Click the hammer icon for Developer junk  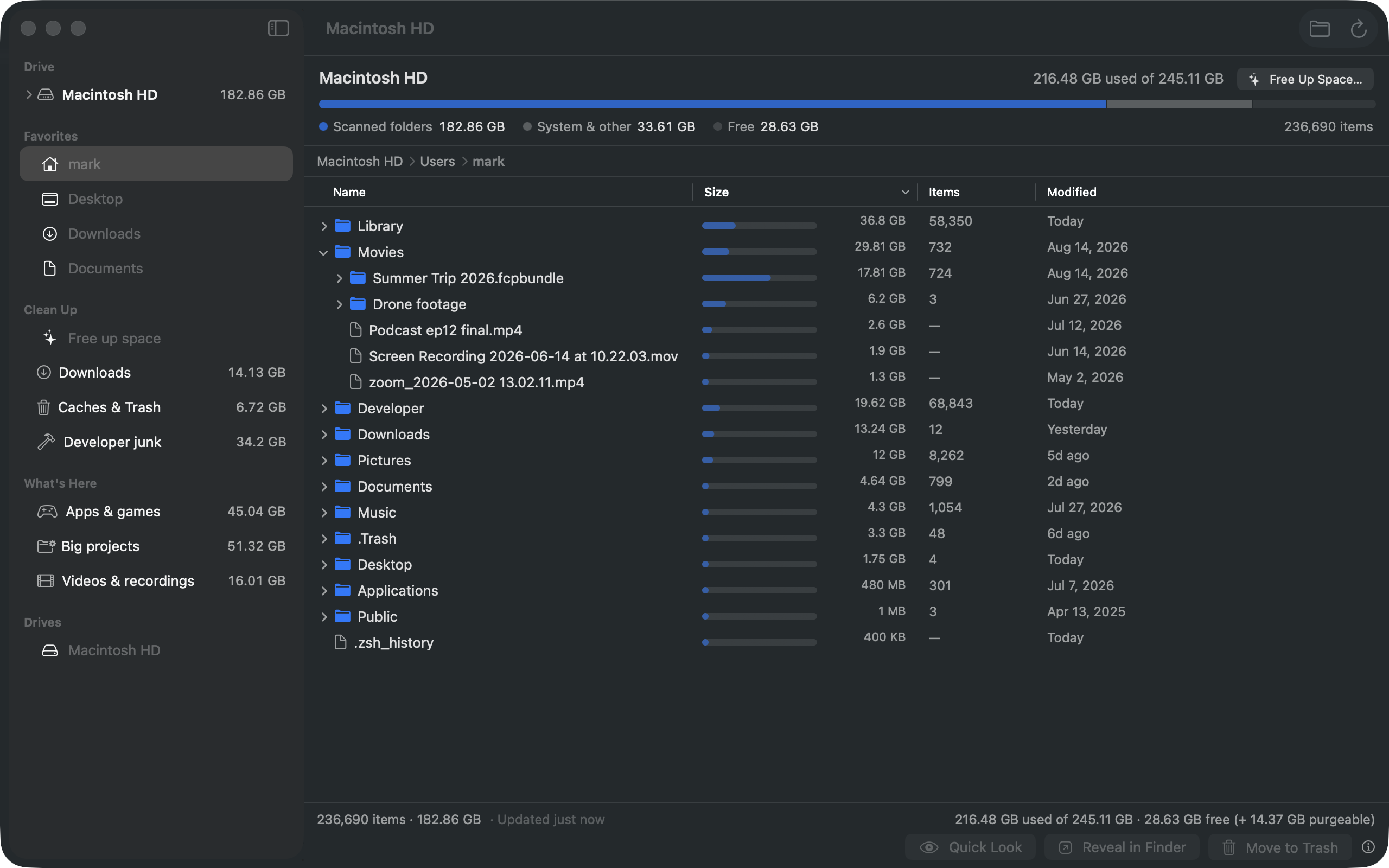(x=46, y=442)
